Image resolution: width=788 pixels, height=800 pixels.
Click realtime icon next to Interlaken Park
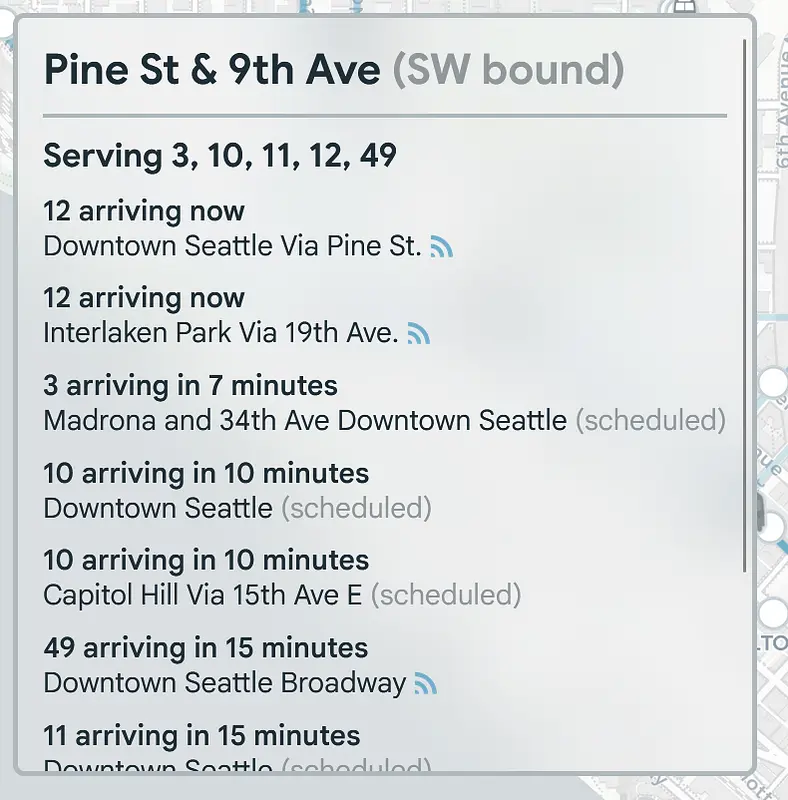click(x=419, y=334)
